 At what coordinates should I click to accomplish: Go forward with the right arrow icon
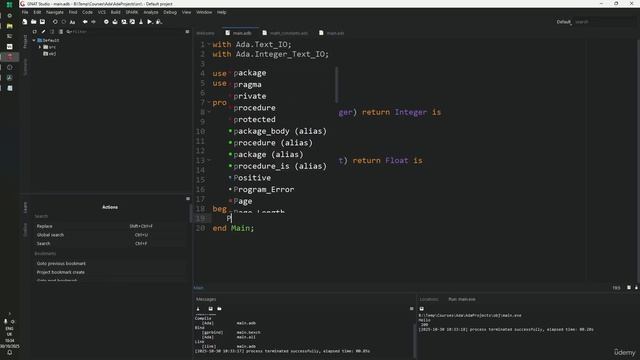pyautogui.click(x=93, y=22)
